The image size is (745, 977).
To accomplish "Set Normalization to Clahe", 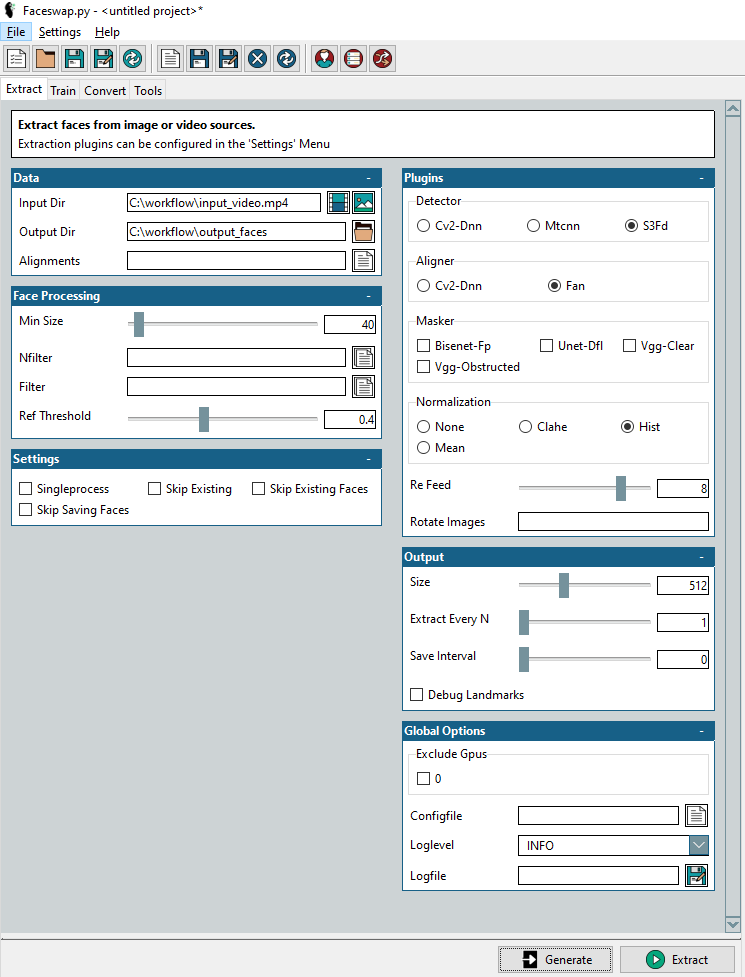I will [x=526, y=426].
